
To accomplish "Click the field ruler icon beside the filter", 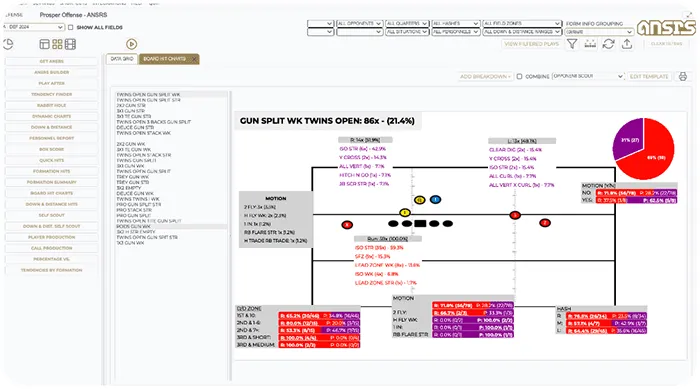I will tap(590, 44).
